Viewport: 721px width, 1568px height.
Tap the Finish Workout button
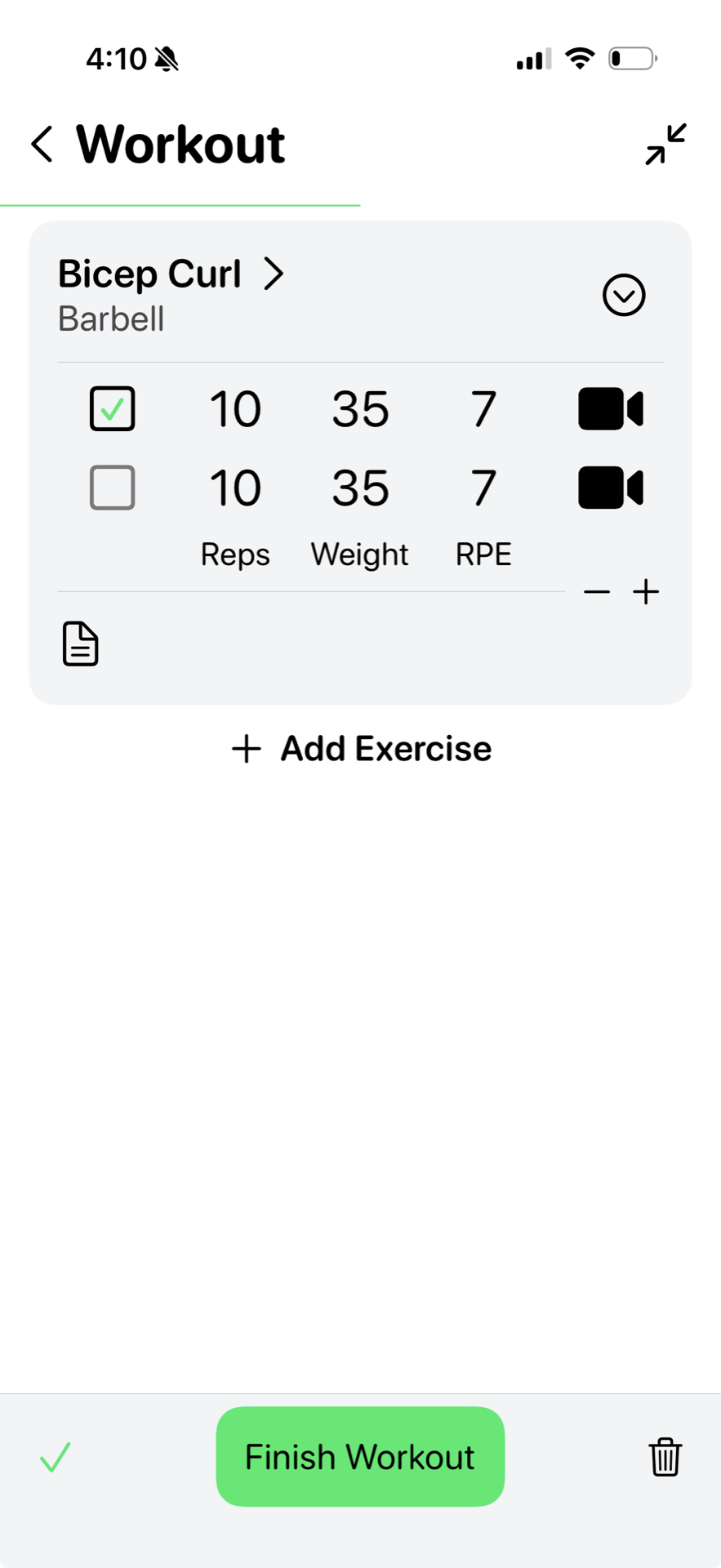[360, 1456]
